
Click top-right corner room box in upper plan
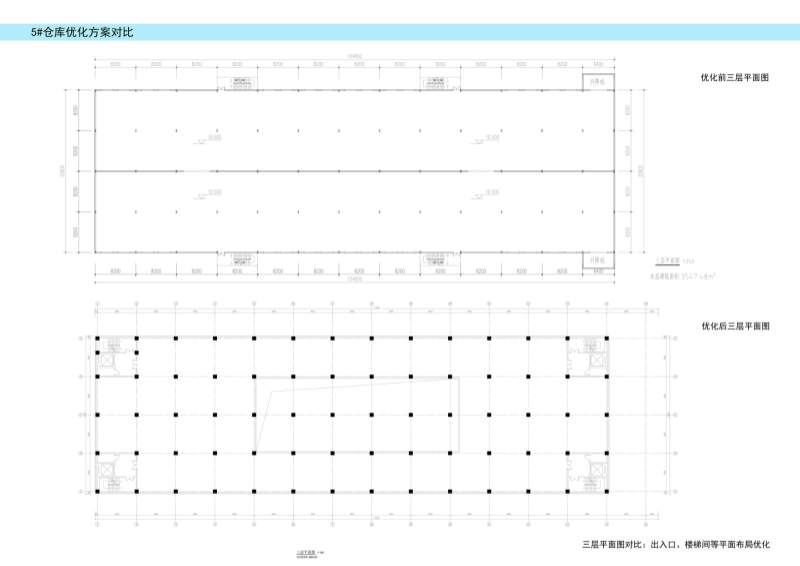point(597,81)
